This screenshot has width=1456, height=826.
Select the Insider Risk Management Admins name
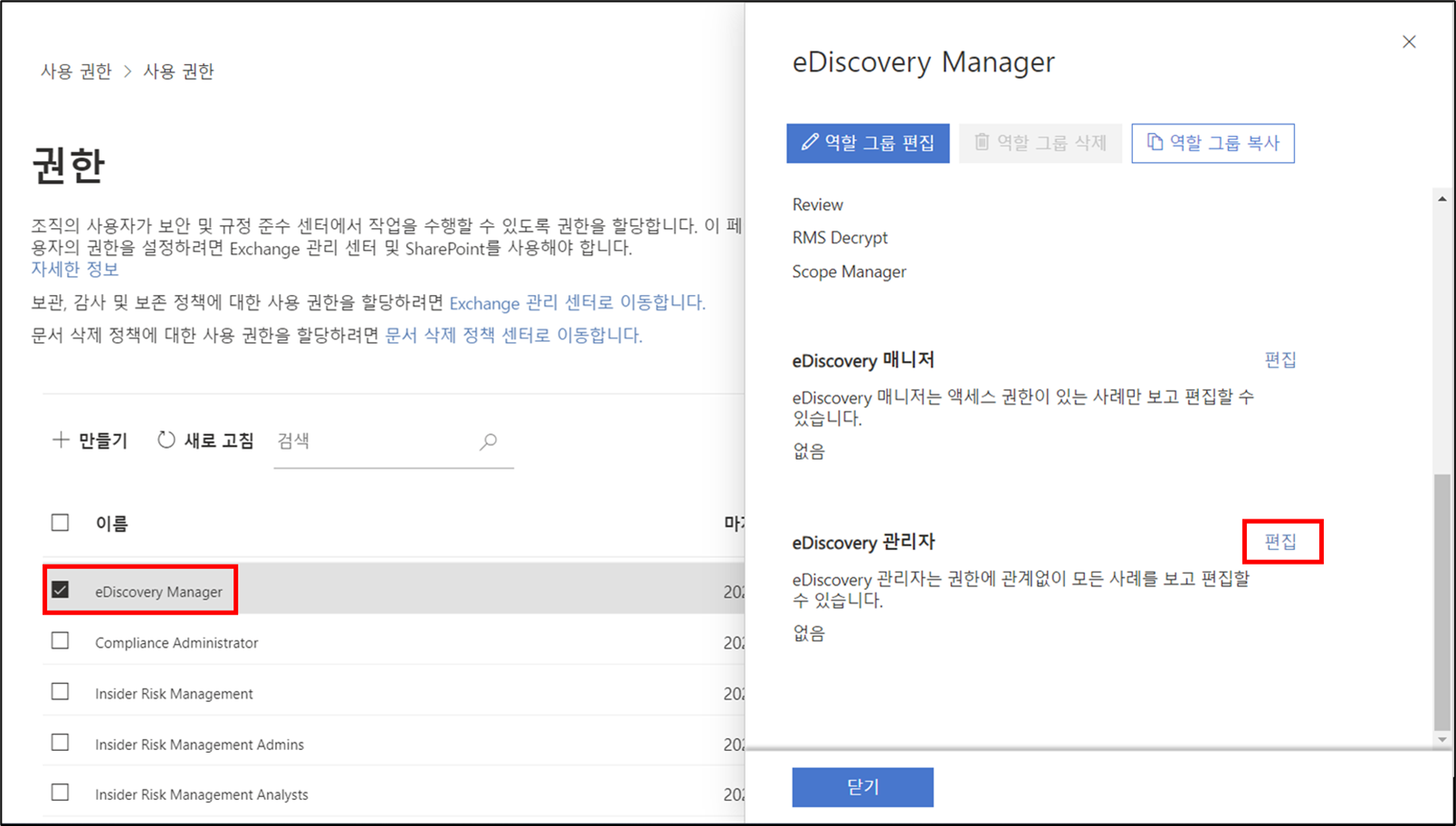click(x=199, y=745)
